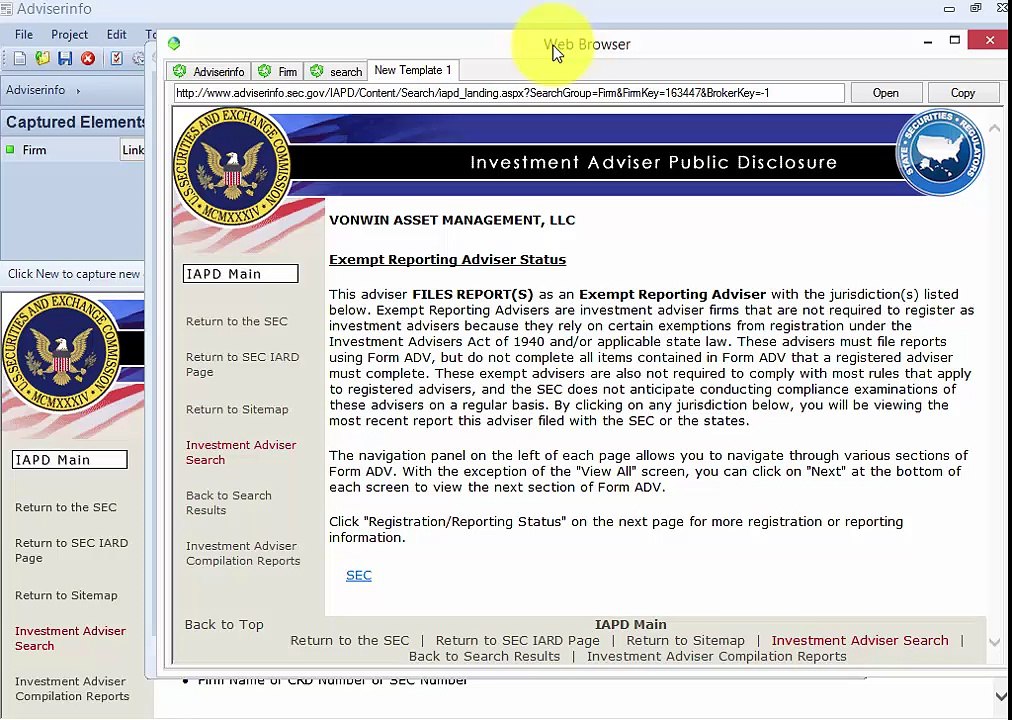Image resolution: width=1012 pixels, height=720 pixels.
Task: Click the red Delete X toolbar icon
Action: tap(88, 59)
